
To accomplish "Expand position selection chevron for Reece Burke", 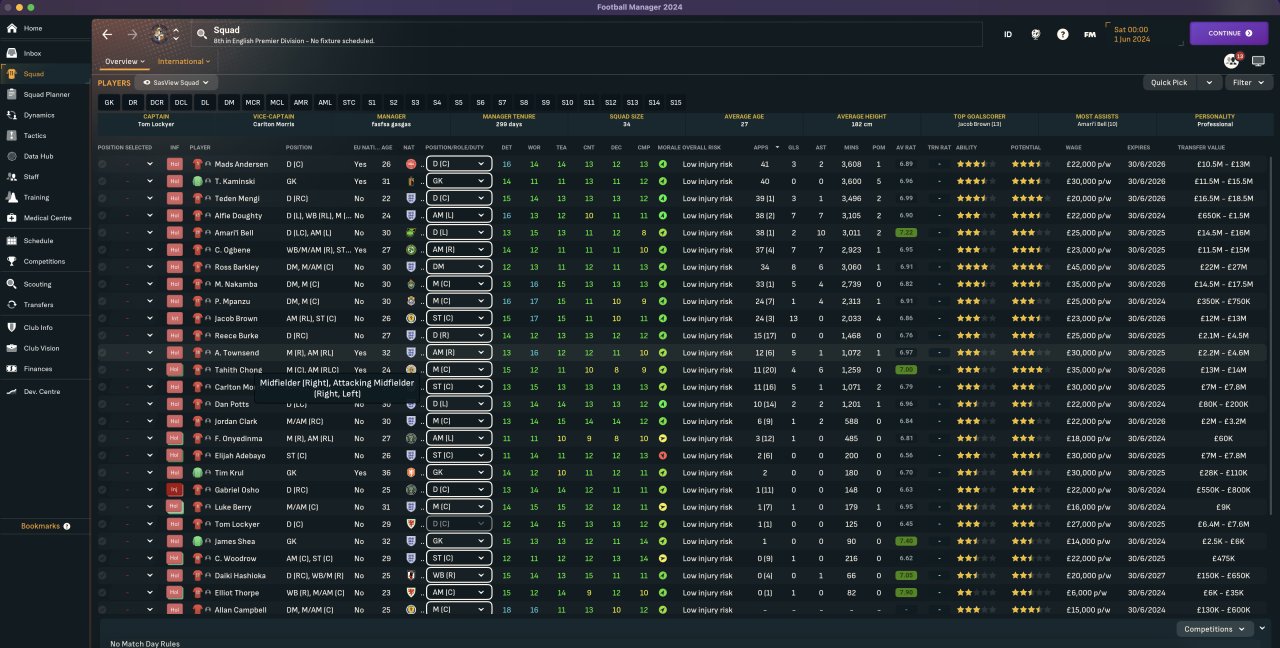I will 150,335.
